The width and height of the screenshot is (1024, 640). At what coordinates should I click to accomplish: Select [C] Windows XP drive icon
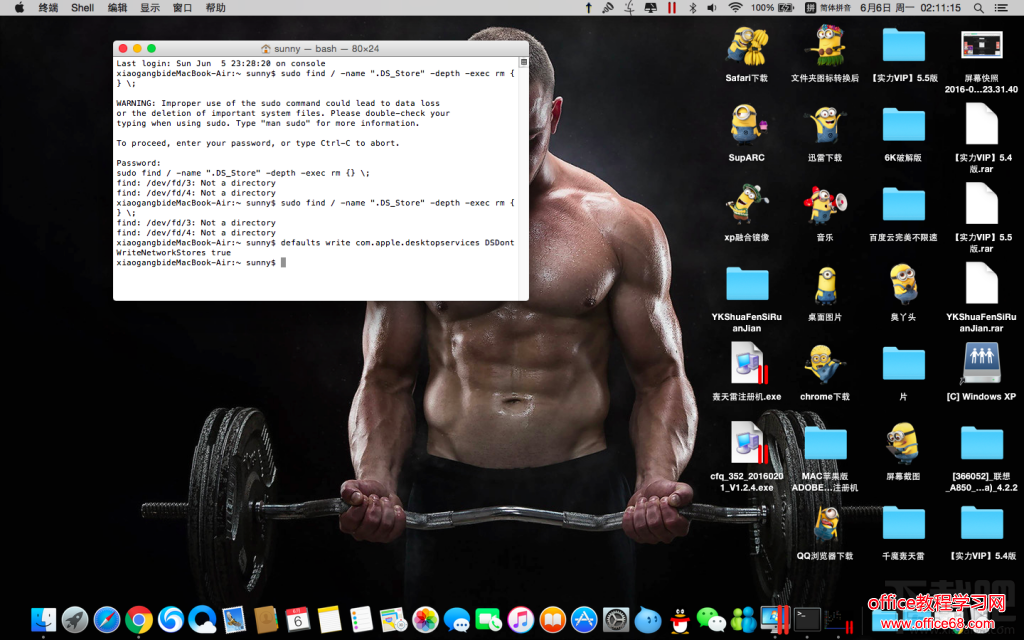point(982,363)
